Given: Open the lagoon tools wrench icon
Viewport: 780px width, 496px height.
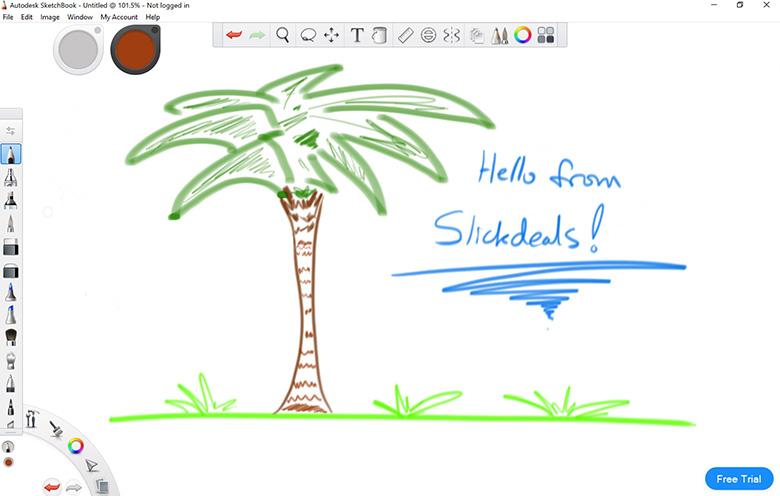Looking at the screenshot, I should (x=32, y=419).
